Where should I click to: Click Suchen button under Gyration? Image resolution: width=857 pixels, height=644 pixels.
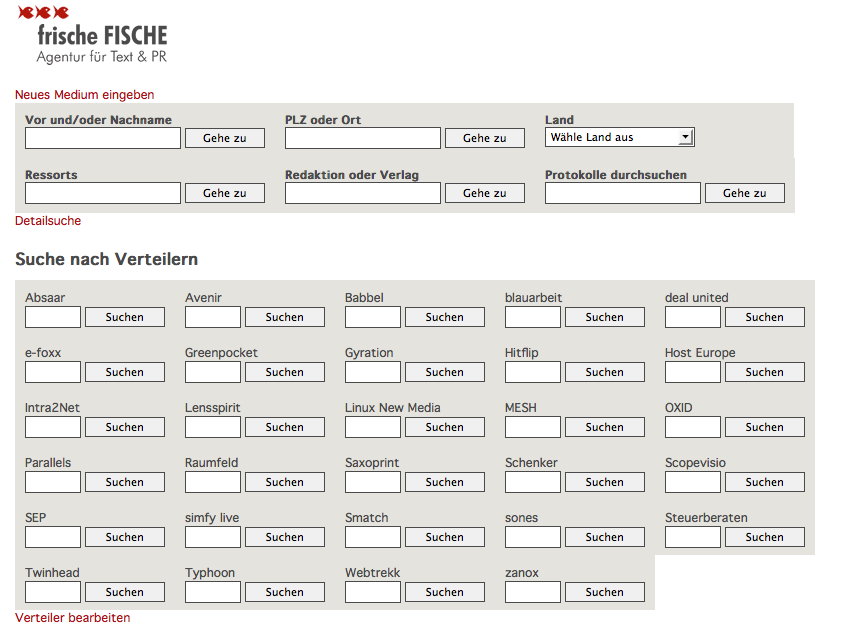(444, 372)
